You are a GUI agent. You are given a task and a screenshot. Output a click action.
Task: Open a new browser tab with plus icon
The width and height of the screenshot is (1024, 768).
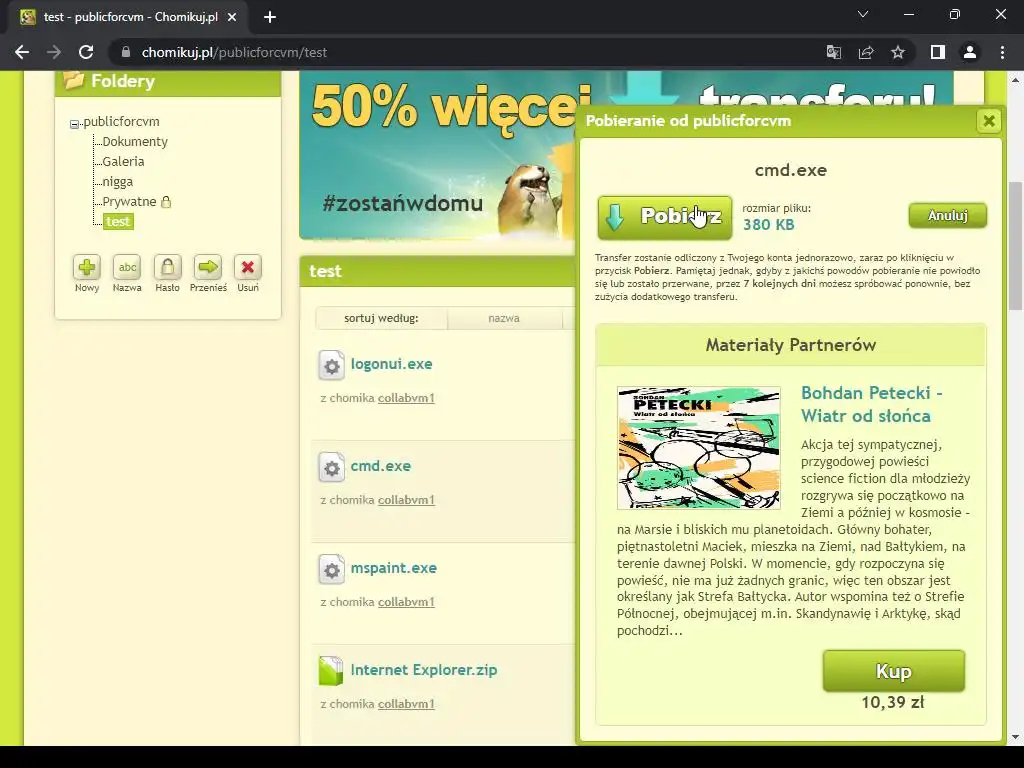point(270,17)
